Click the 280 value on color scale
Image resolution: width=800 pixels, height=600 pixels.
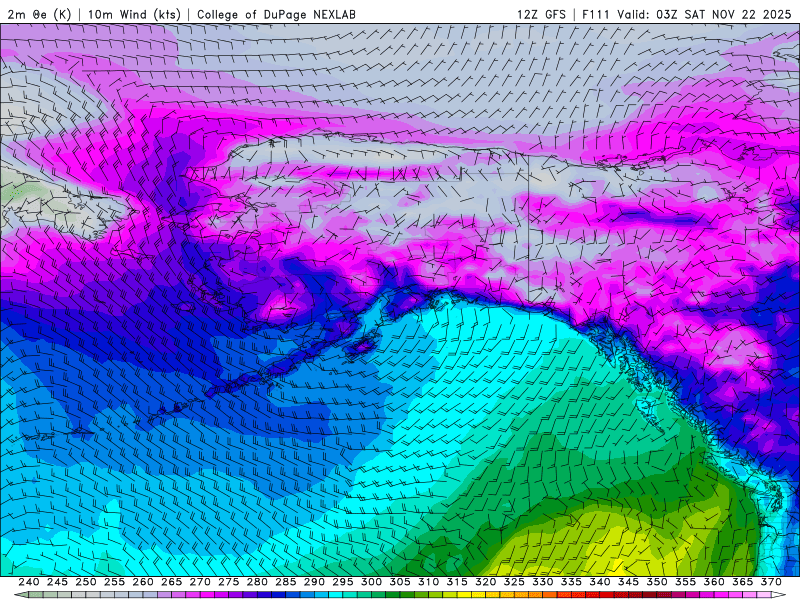[257, 582]
